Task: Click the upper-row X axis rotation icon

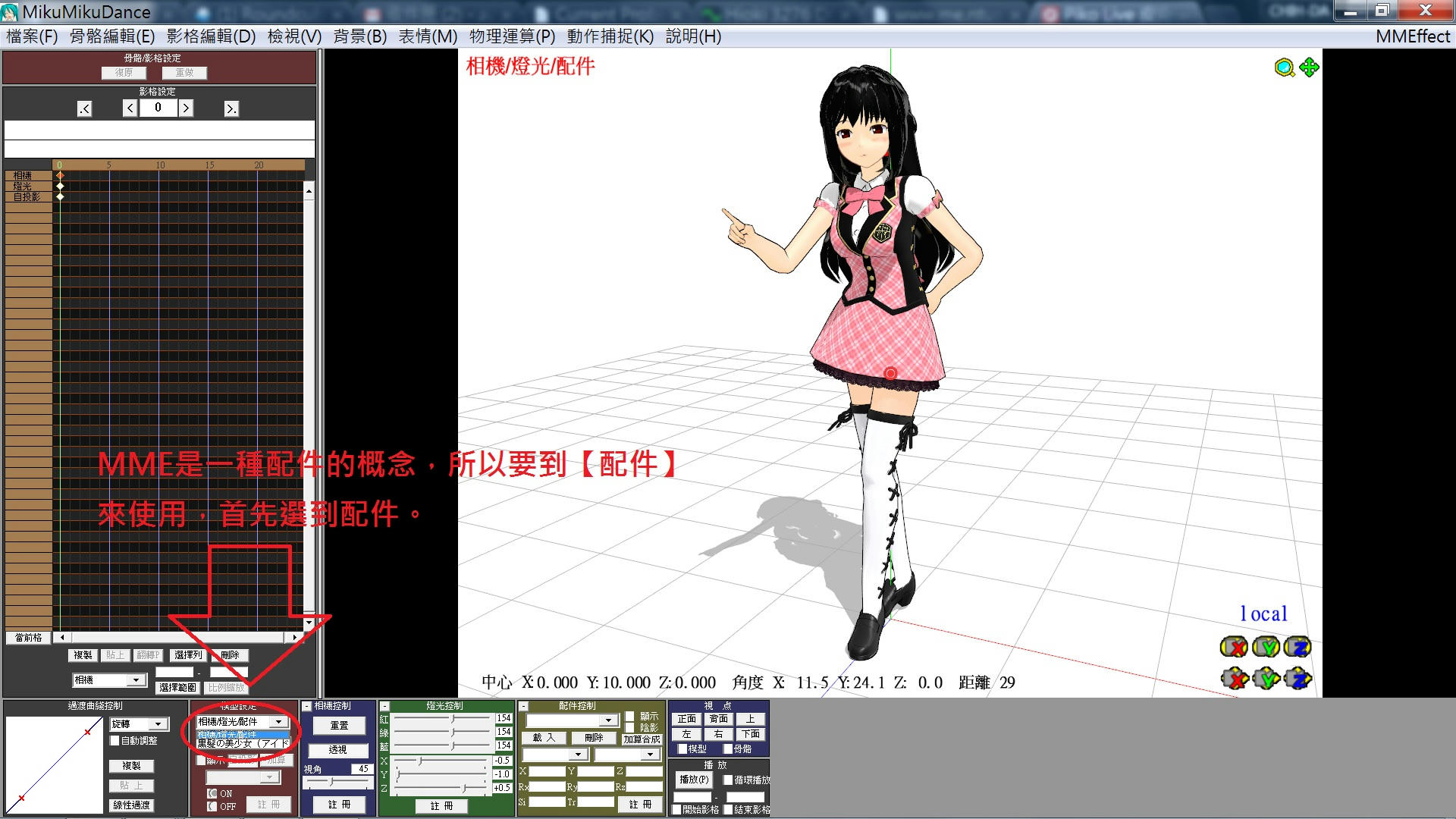Action: pos(1234,647)
